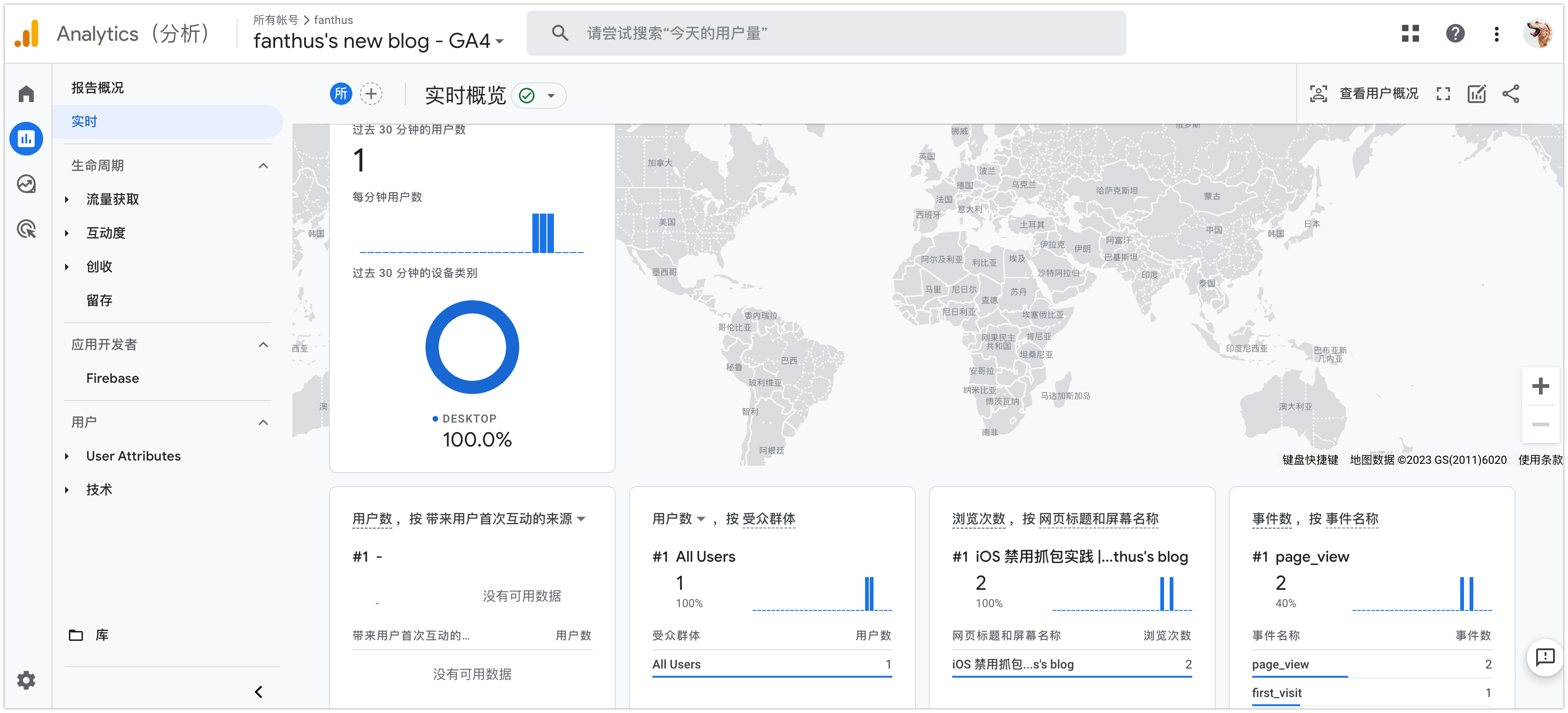Open the customize report edit icon
Image resolution: width=1568 pixels, height=713 pixels.
[x=1477, y=94]
